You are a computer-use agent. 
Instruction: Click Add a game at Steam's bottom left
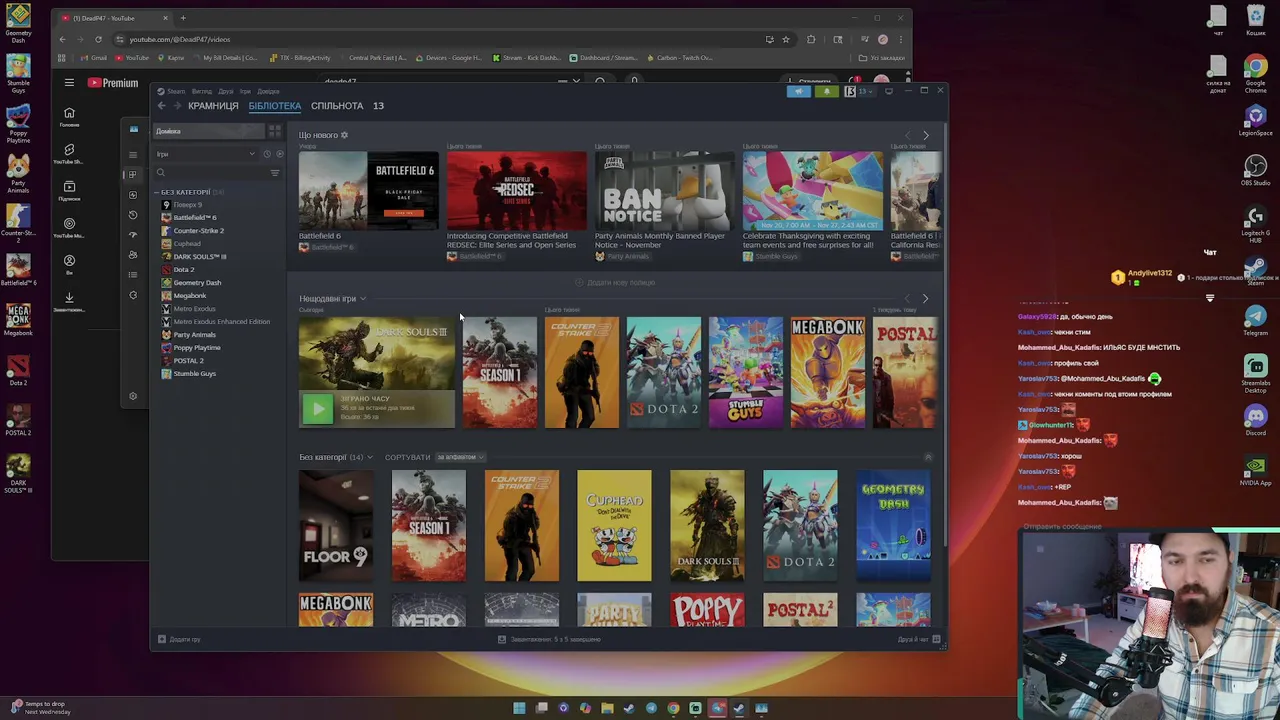click(180, 640)
